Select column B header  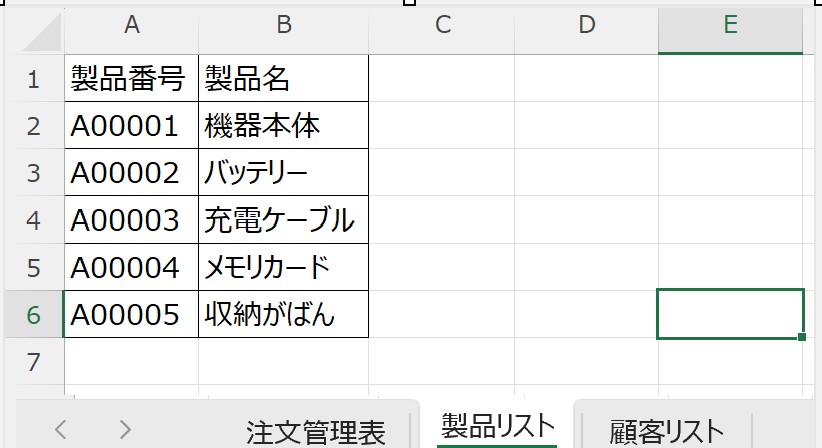(284, 27)
